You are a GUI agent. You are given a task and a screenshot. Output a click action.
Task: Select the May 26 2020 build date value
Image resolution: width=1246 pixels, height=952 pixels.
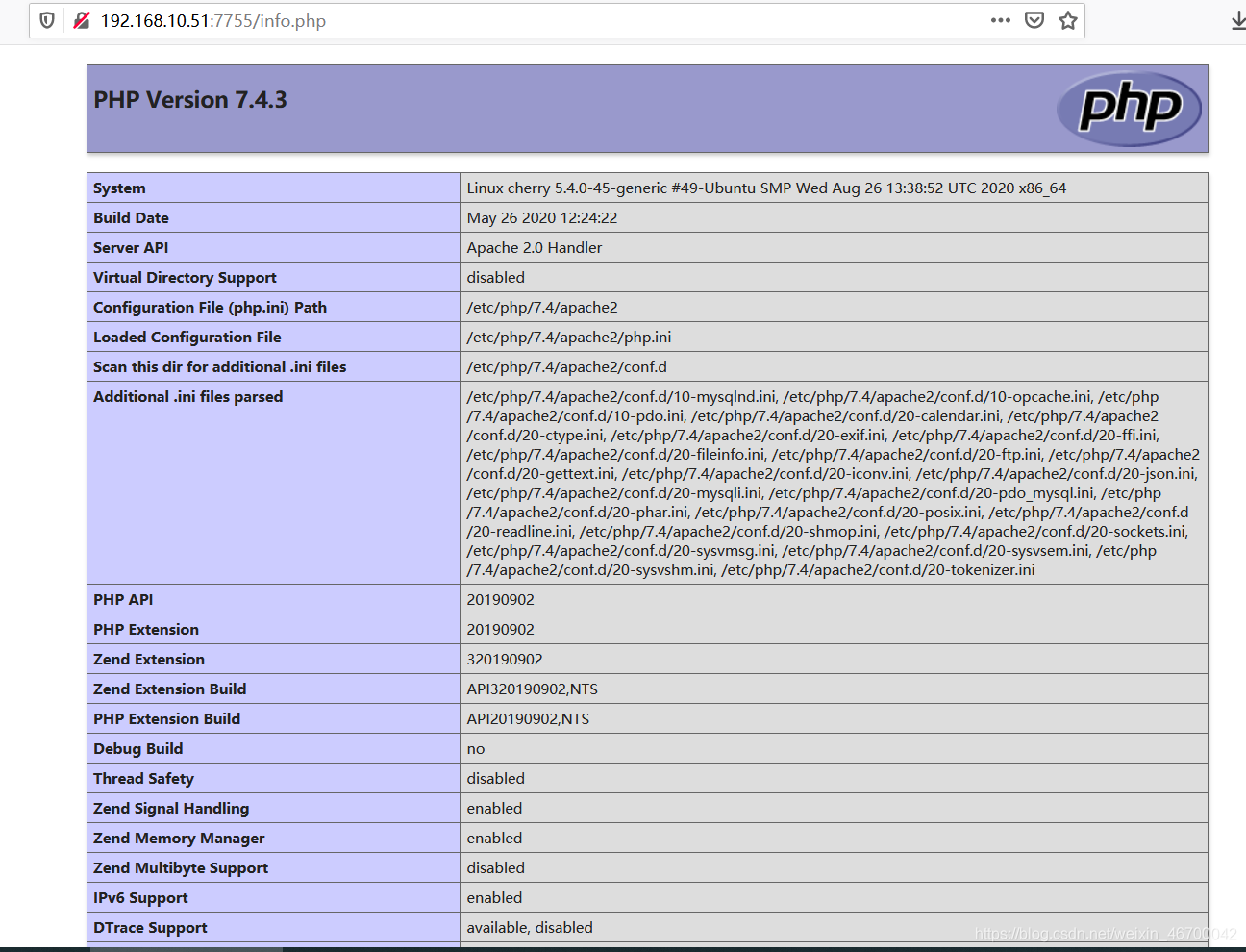point(542,218)
